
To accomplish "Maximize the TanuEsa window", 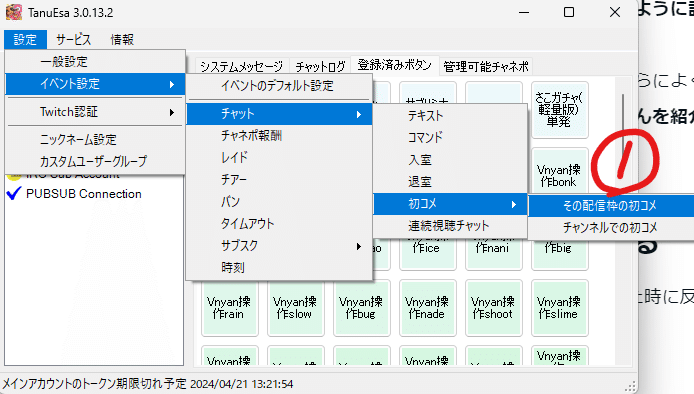I will pyautogui.click(x=569, y=12).
